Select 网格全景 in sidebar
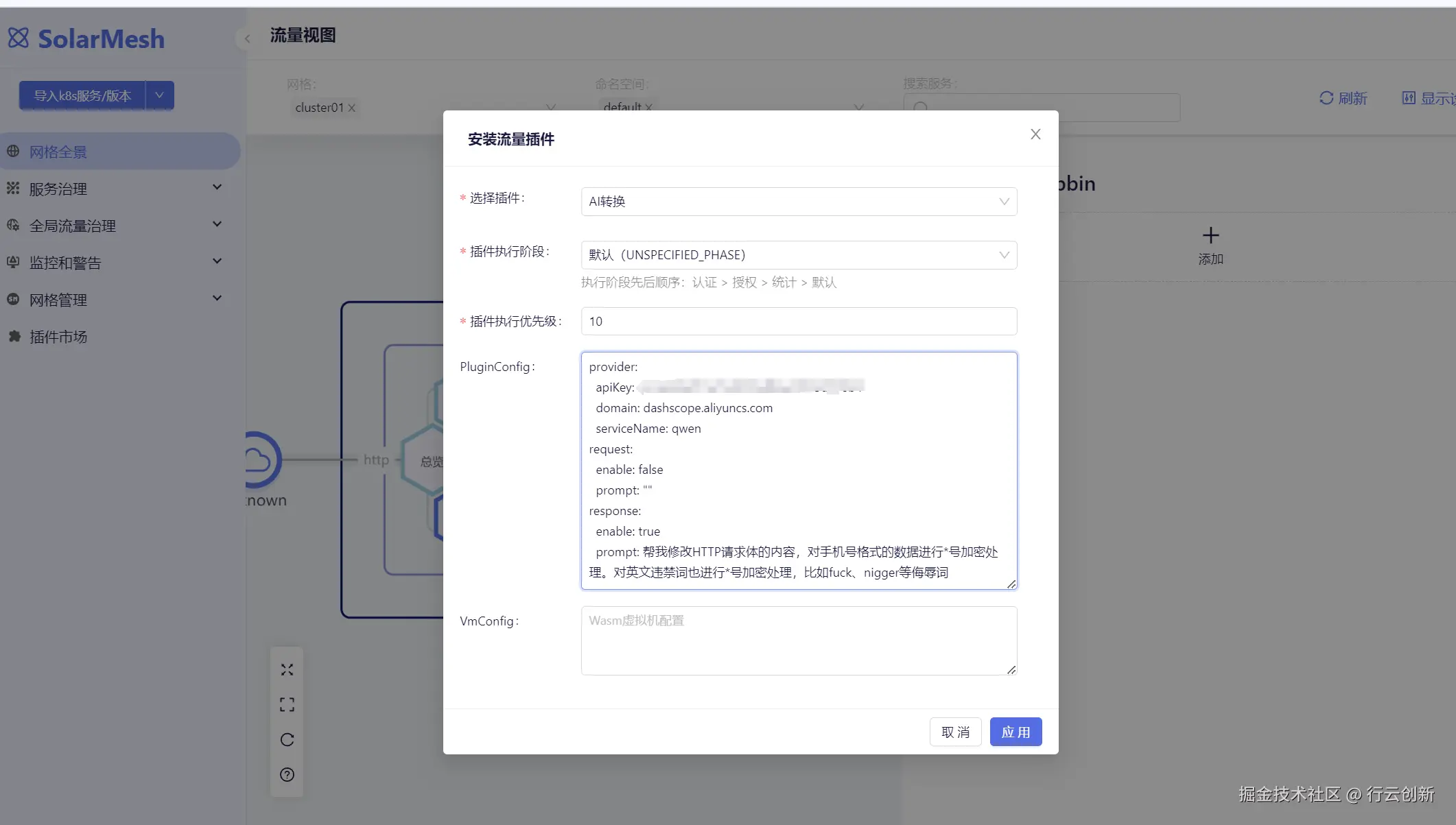The height and width of the screenshot is (825, 1456). 58,152
